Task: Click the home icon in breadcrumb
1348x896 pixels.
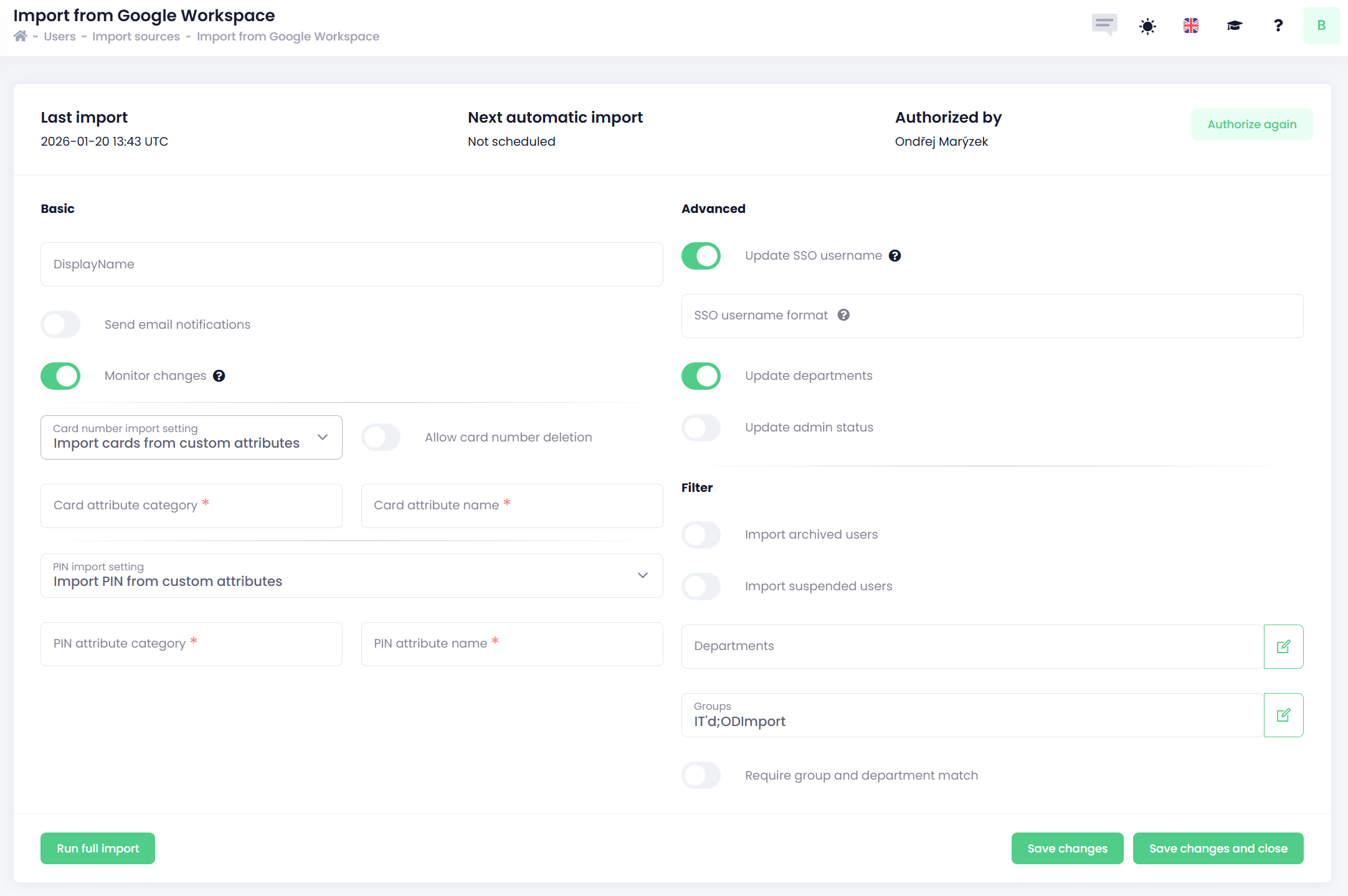Action: coord(21,36)
